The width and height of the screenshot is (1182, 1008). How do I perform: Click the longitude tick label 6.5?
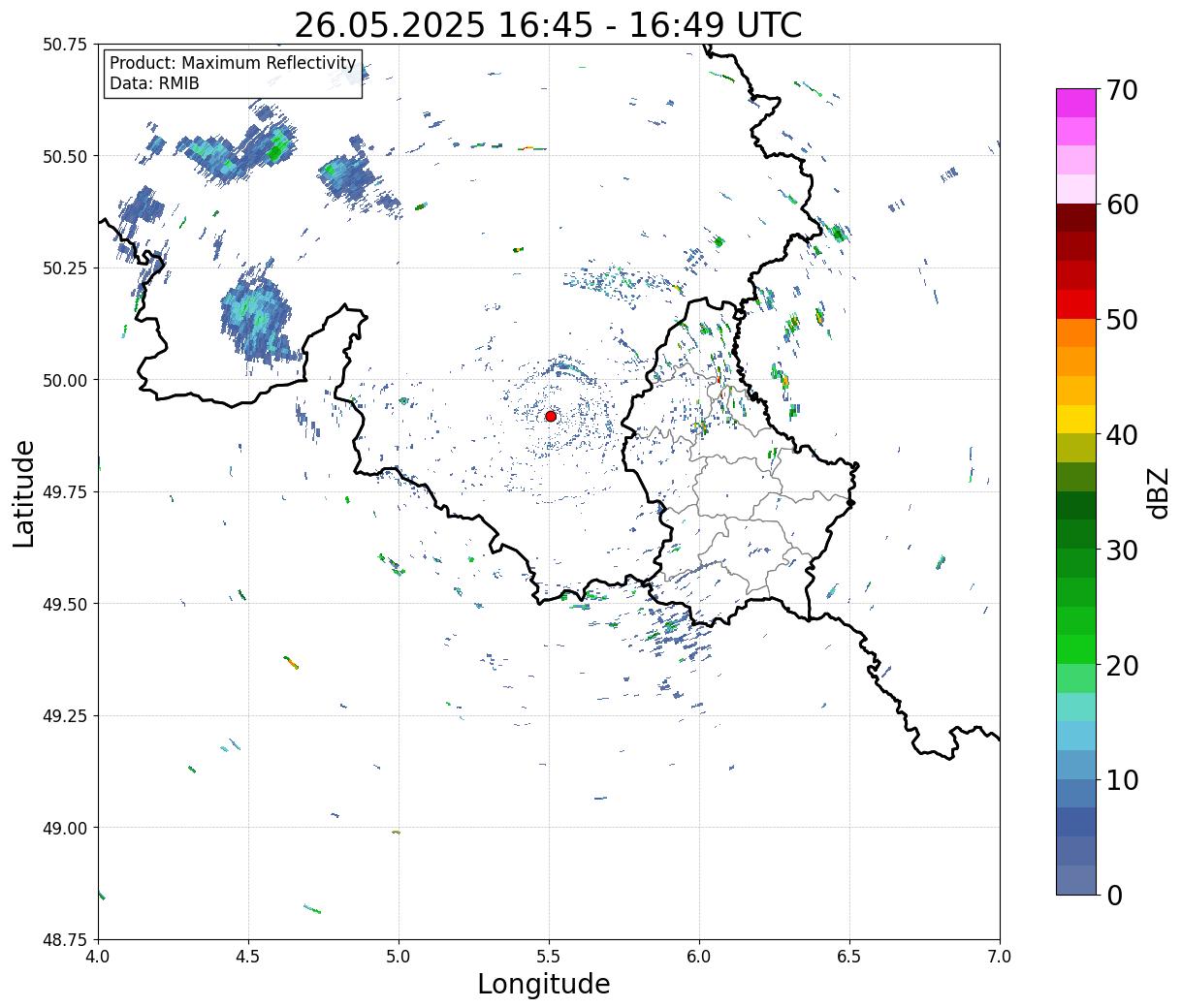849,957
